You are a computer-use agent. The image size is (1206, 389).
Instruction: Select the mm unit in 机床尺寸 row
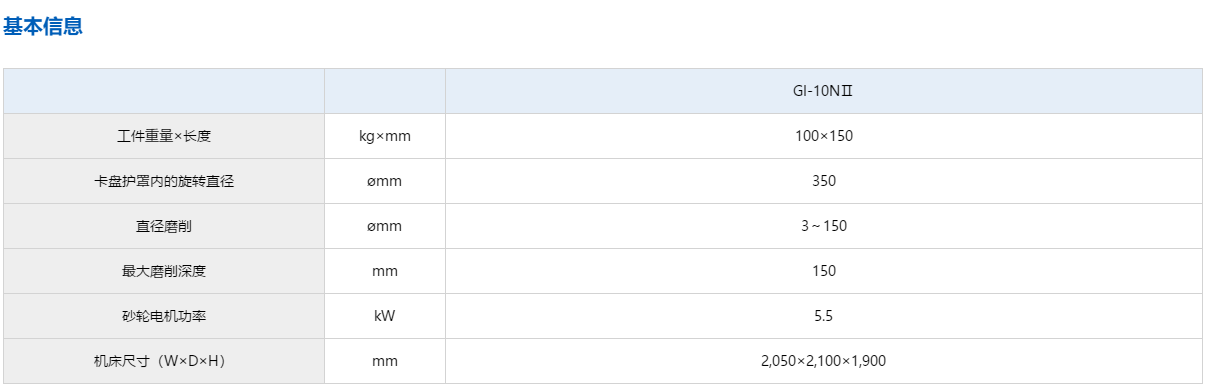(385, 361)
